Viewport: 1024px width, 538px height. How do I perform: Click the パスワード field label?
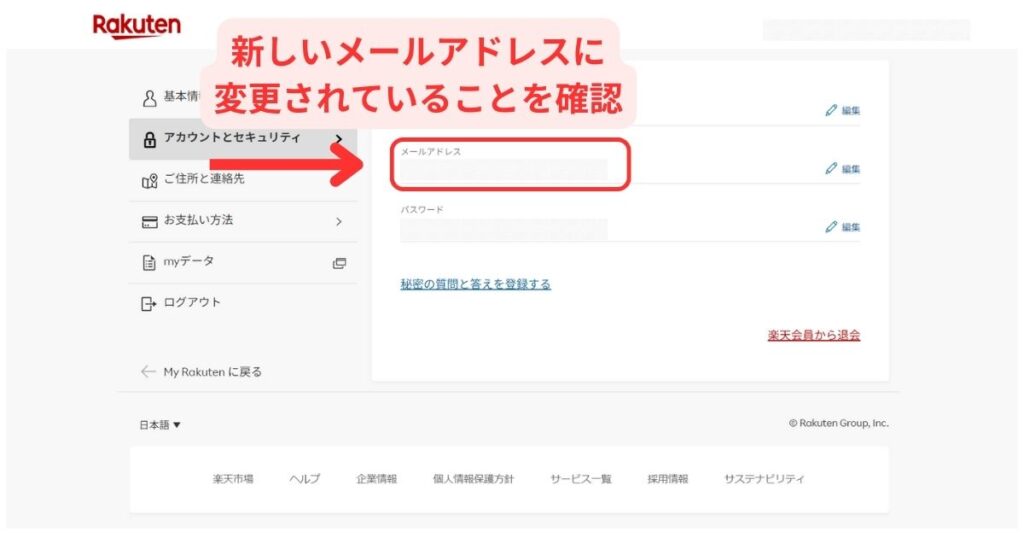[x=422, y=210]
